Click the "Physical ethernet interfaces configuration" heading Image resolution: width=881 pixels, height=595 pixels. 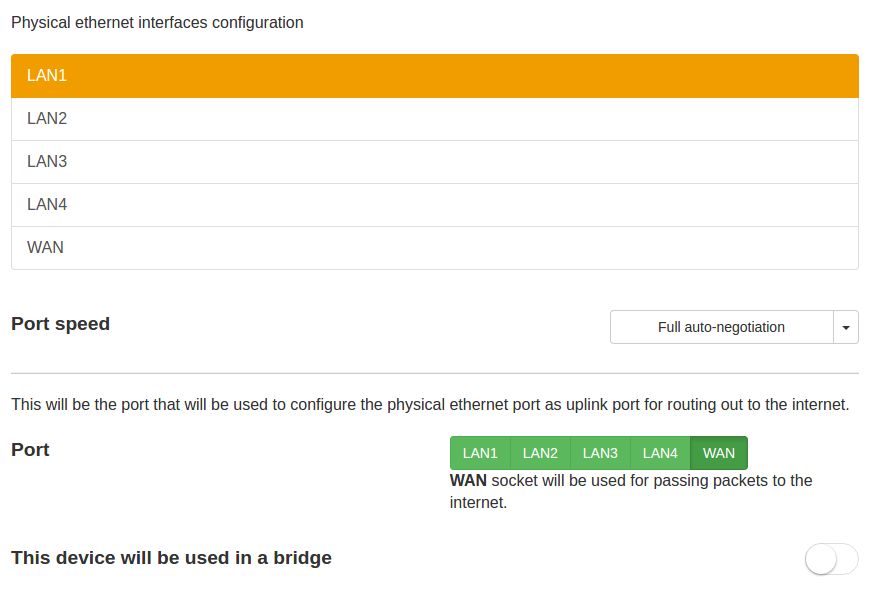click(157, 22)
